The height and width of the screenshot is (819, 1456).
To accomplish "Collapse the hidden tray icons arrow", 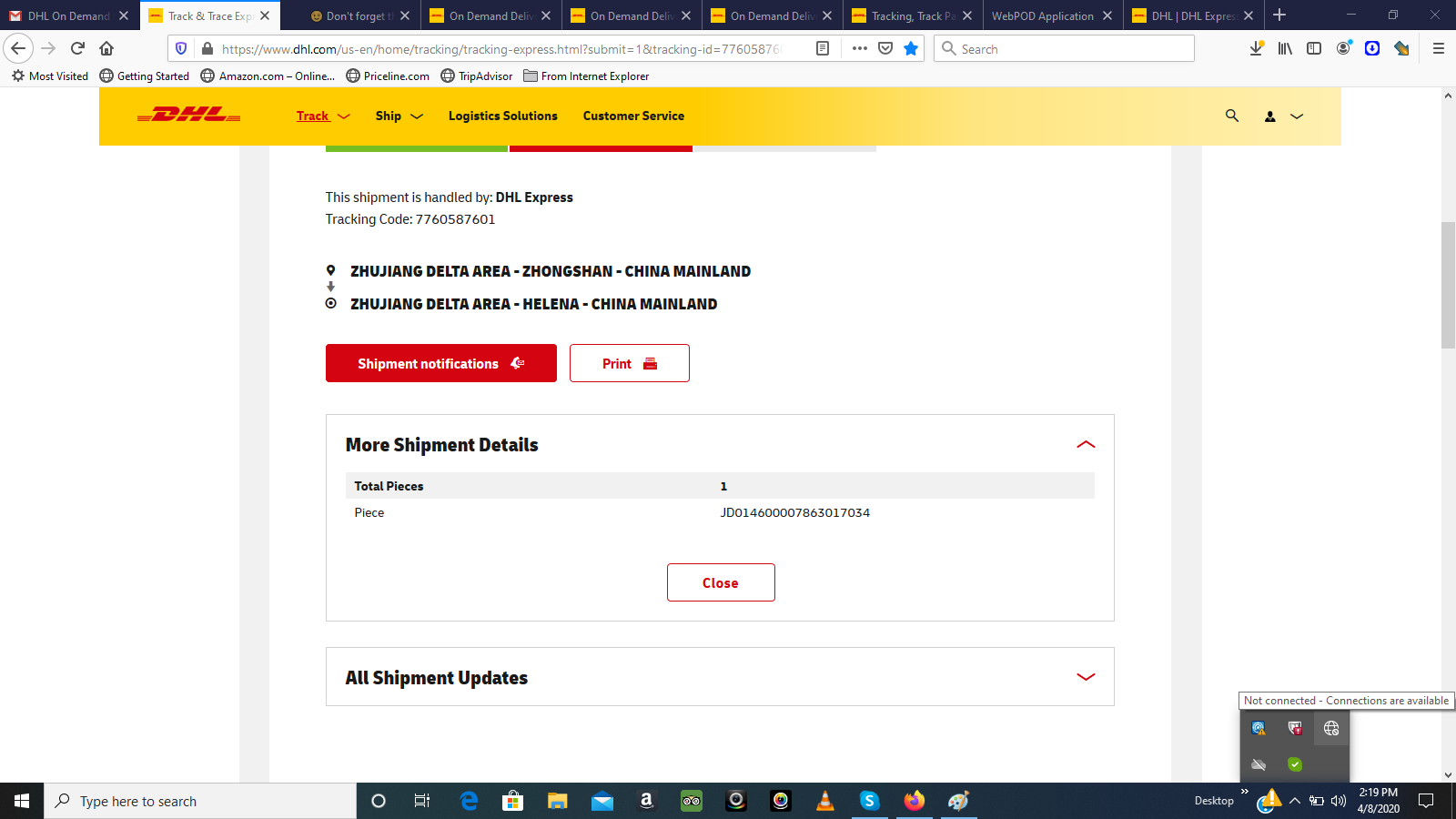I will [x=1295, y=801].
